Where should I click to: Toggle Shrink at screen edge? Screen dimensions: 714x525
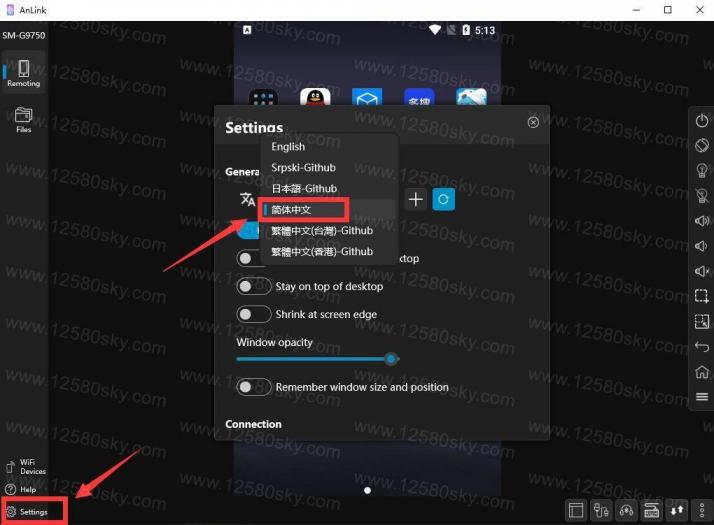point(254,314)
